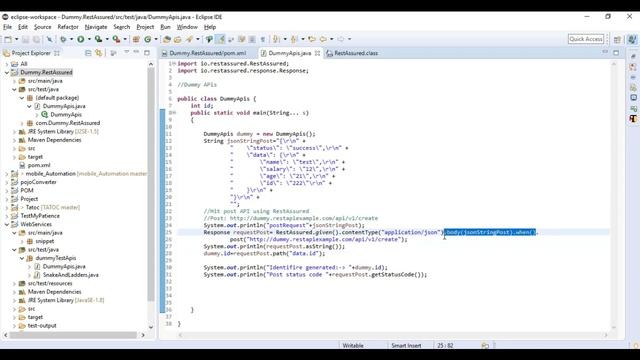Click the Open Type toolbar icon
The width and height of the screenshot is (640, 360).
pos(167,39)
